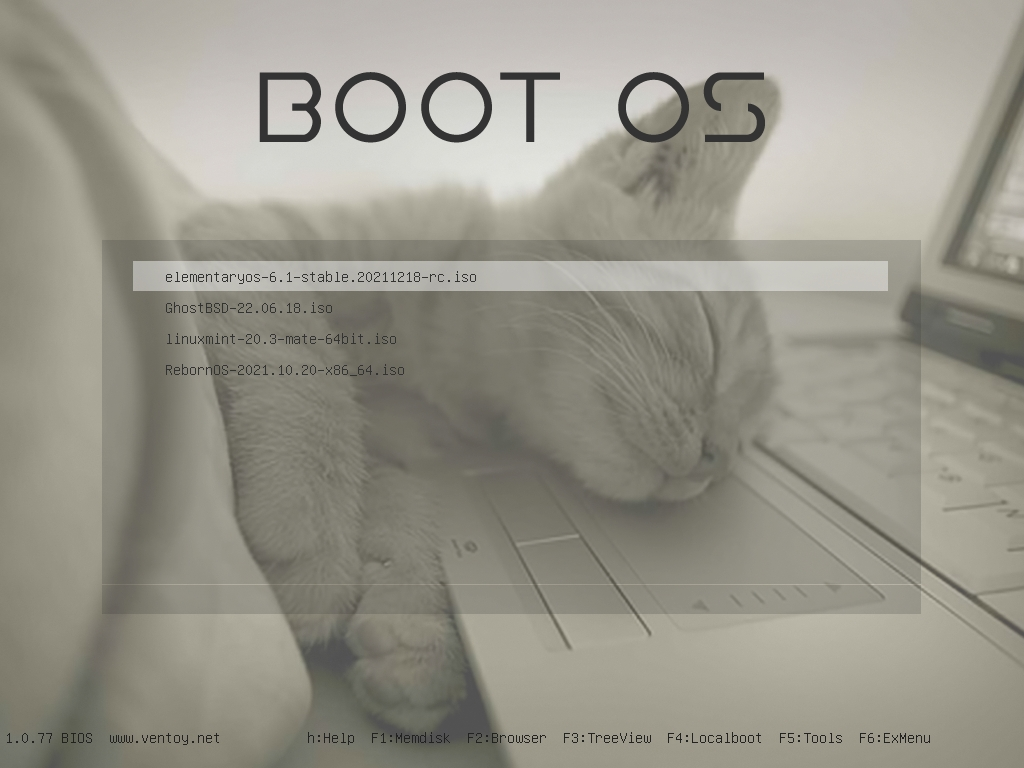Open the F5:Tools menu
Viewport: 1024px width, 768px height.
tap(810, 738)
